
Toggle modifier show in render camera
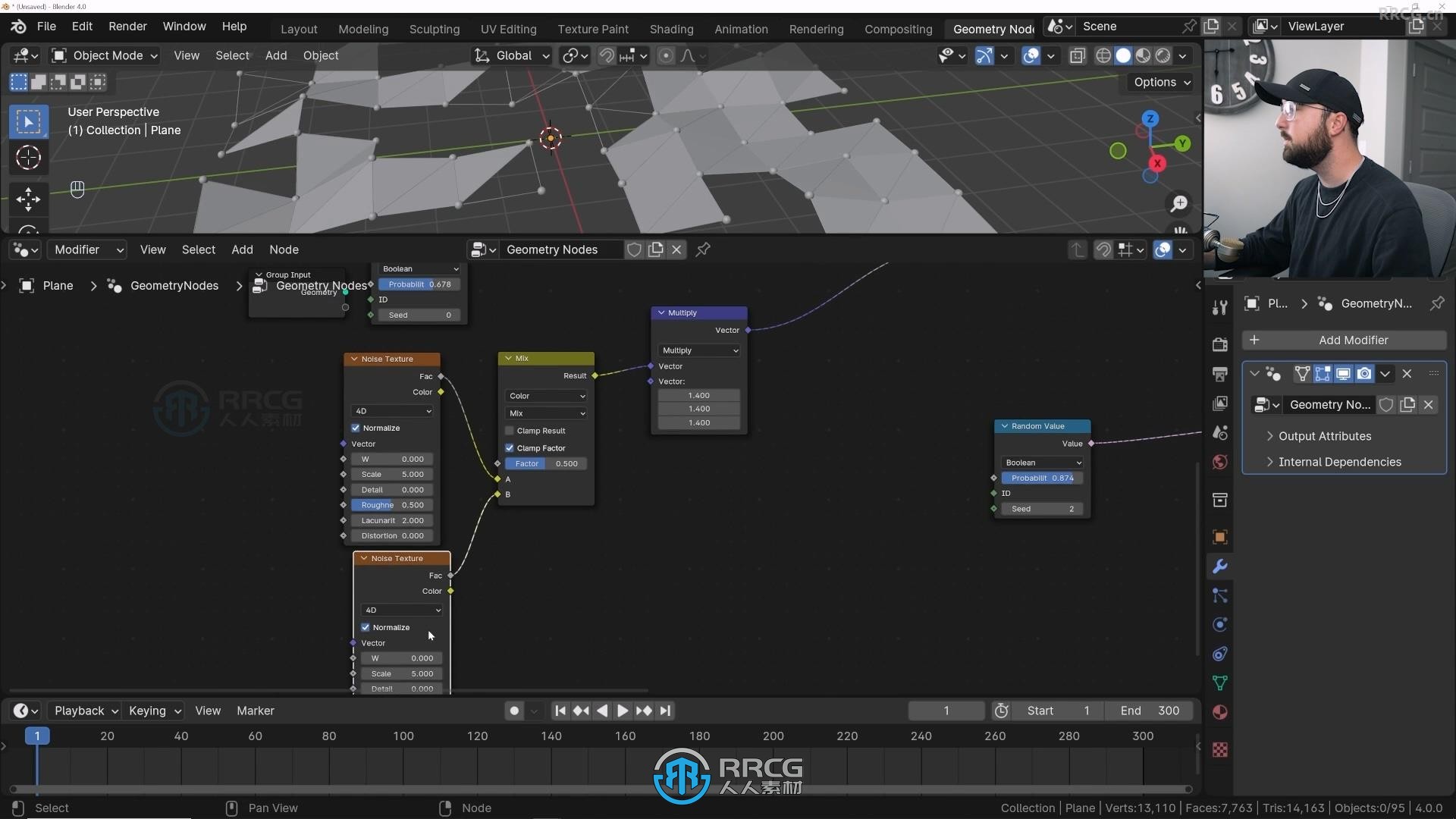[x=1364, y=373]
